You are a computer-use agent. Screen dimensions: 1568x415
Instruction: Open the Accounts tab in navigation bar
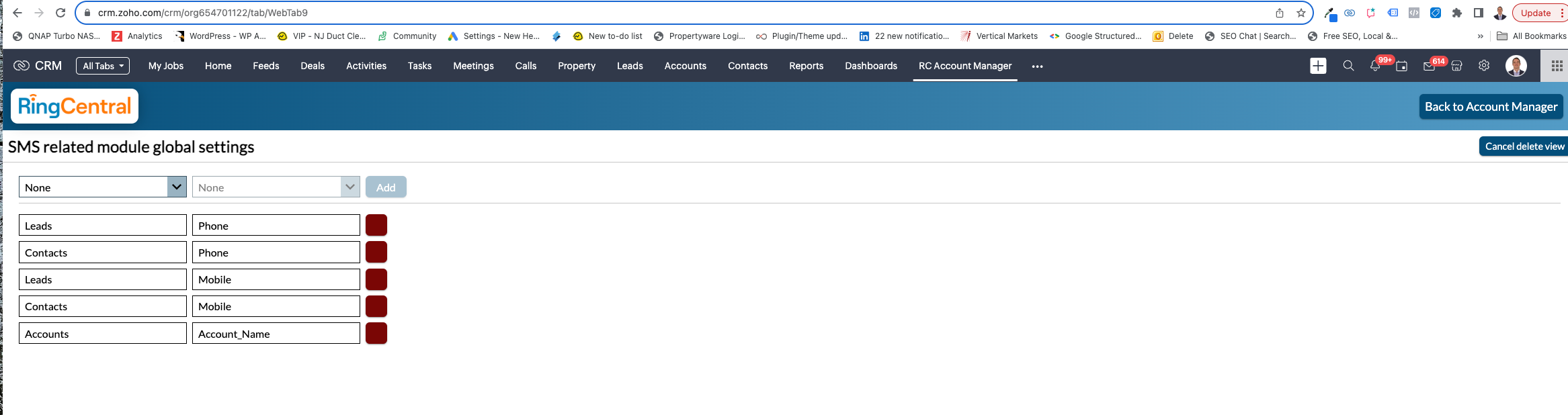pos(686,66)
